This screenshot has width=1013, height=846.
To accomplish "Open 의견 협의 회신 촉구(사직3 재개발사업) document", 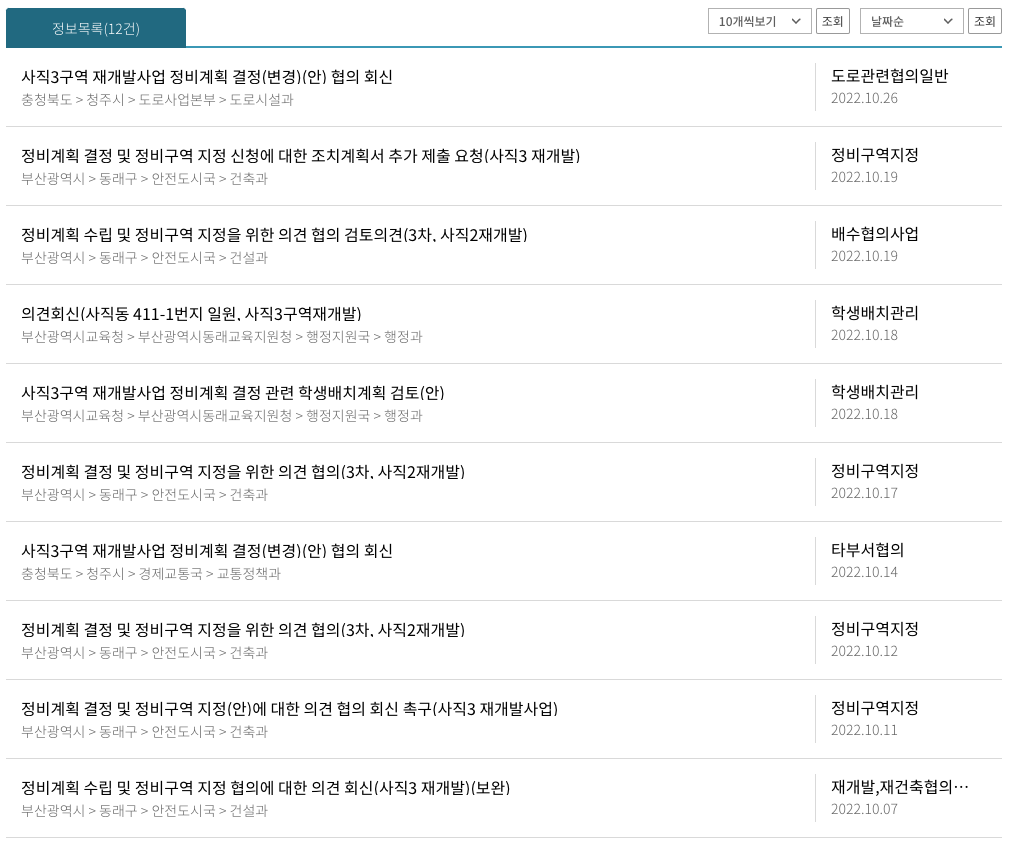I will pyautogui.click(x=289, y=708).
